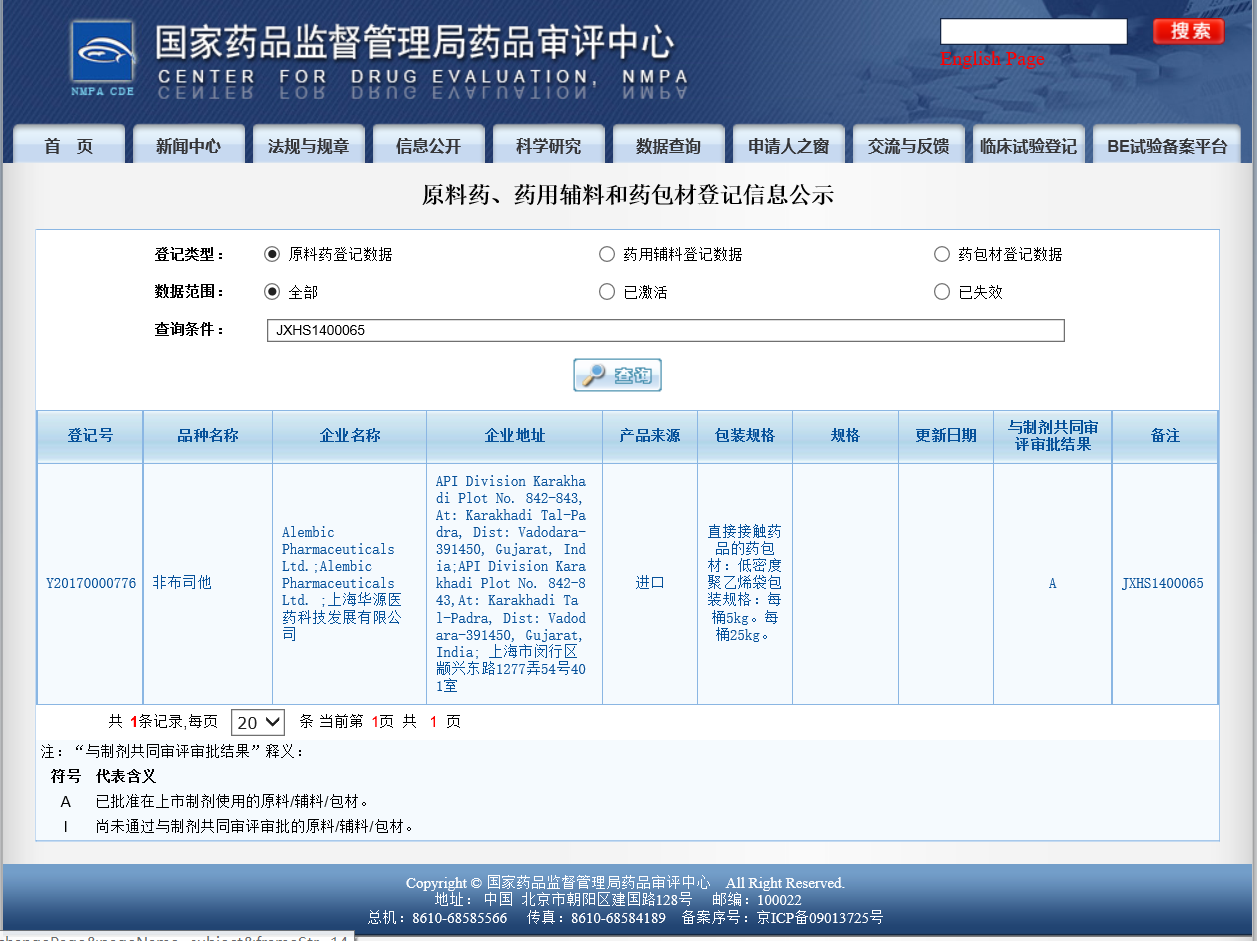
Task: Select the 药包材登记数据 radio button
Action: tap(941, 254)
